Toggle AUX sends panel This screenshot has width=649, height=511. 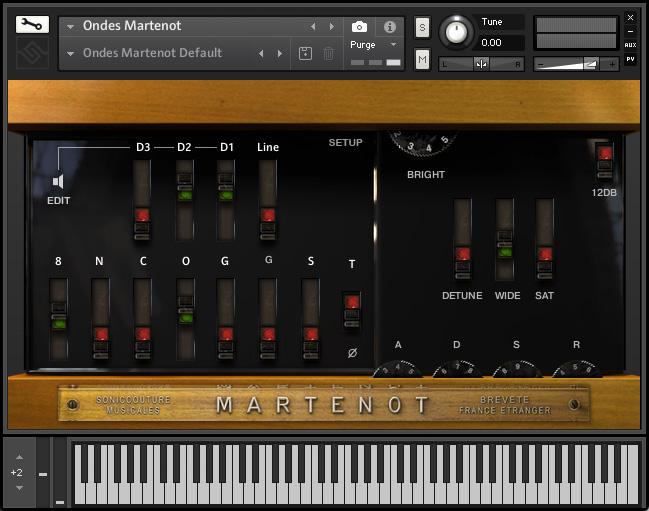[x=630, y=45]
